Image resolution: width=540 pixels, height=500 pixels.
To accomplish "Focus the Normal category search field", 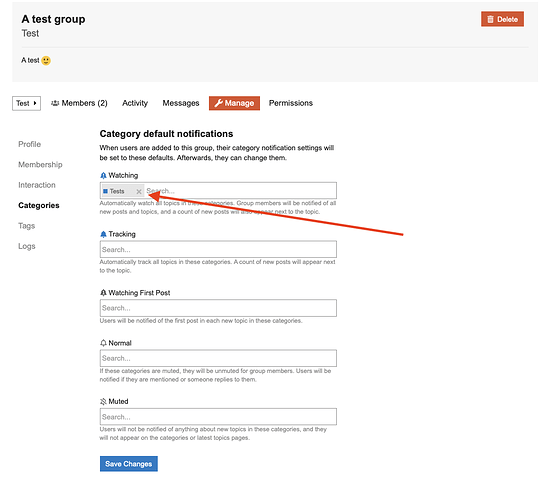I will tap(218, 358).
